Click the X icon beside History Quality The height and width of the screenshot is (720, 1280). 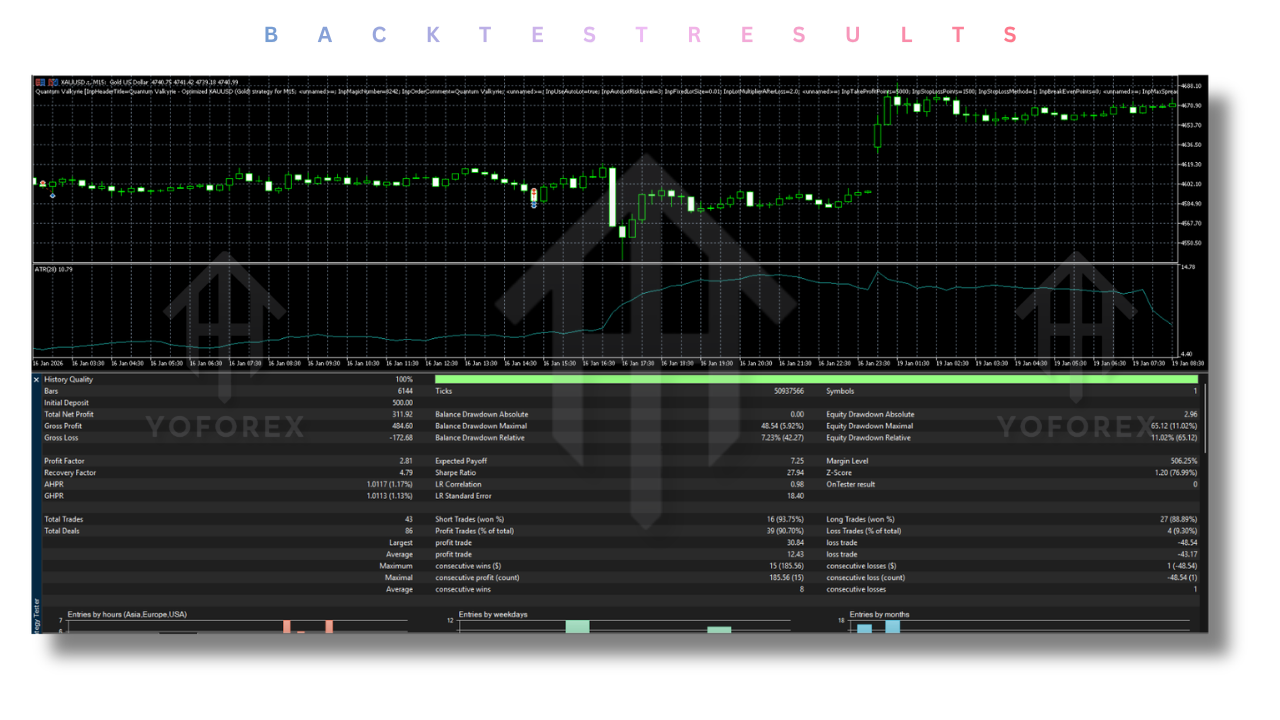click(37, 379)
